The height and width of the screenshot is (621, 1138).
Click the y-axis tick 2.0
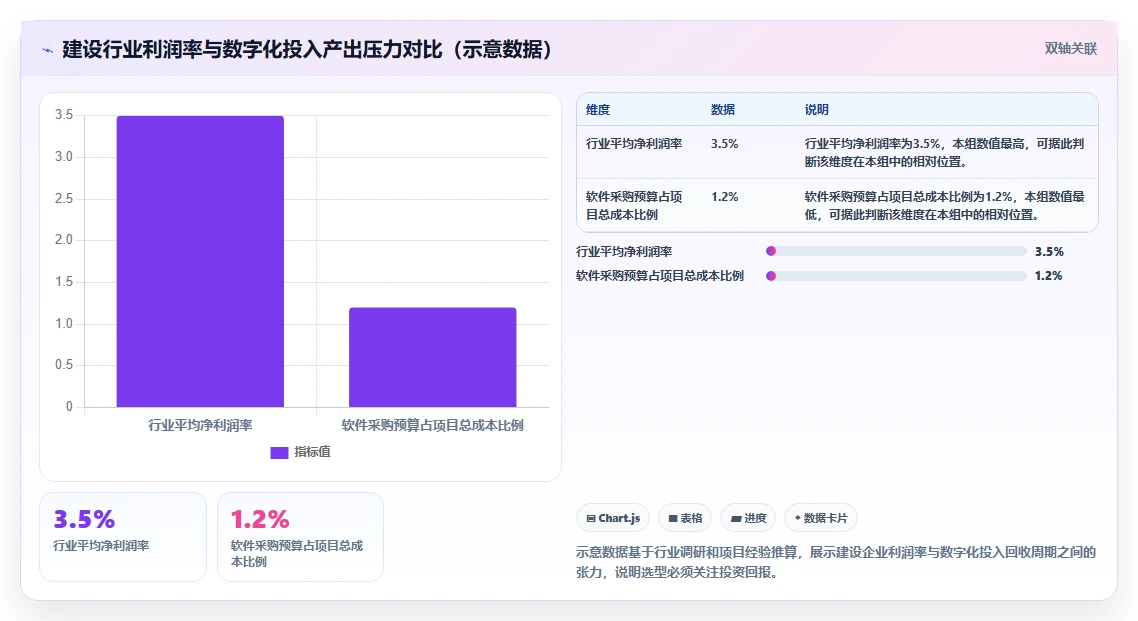click(x=64, y=239)
